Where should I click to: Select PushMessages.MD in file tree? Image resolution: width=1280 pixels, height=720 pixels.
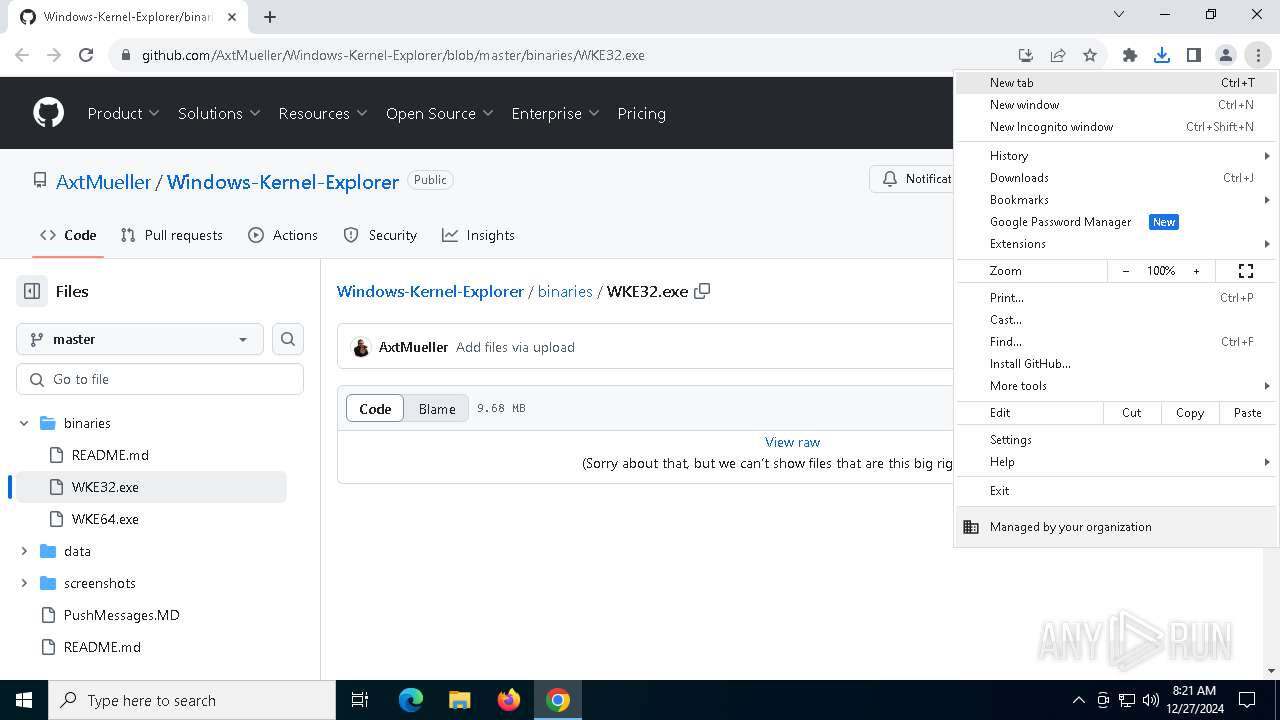122,615
